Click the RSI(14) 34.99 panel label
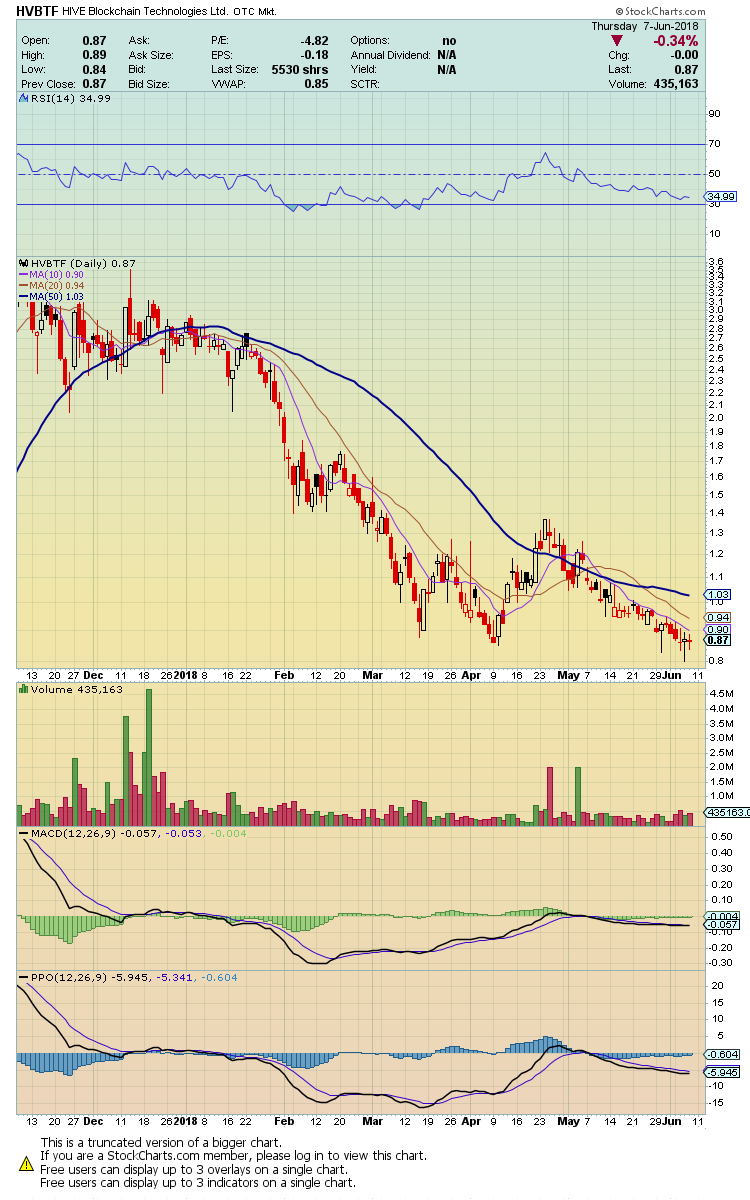Screen dimensions: 750x1200 click(x=70, y=98)
